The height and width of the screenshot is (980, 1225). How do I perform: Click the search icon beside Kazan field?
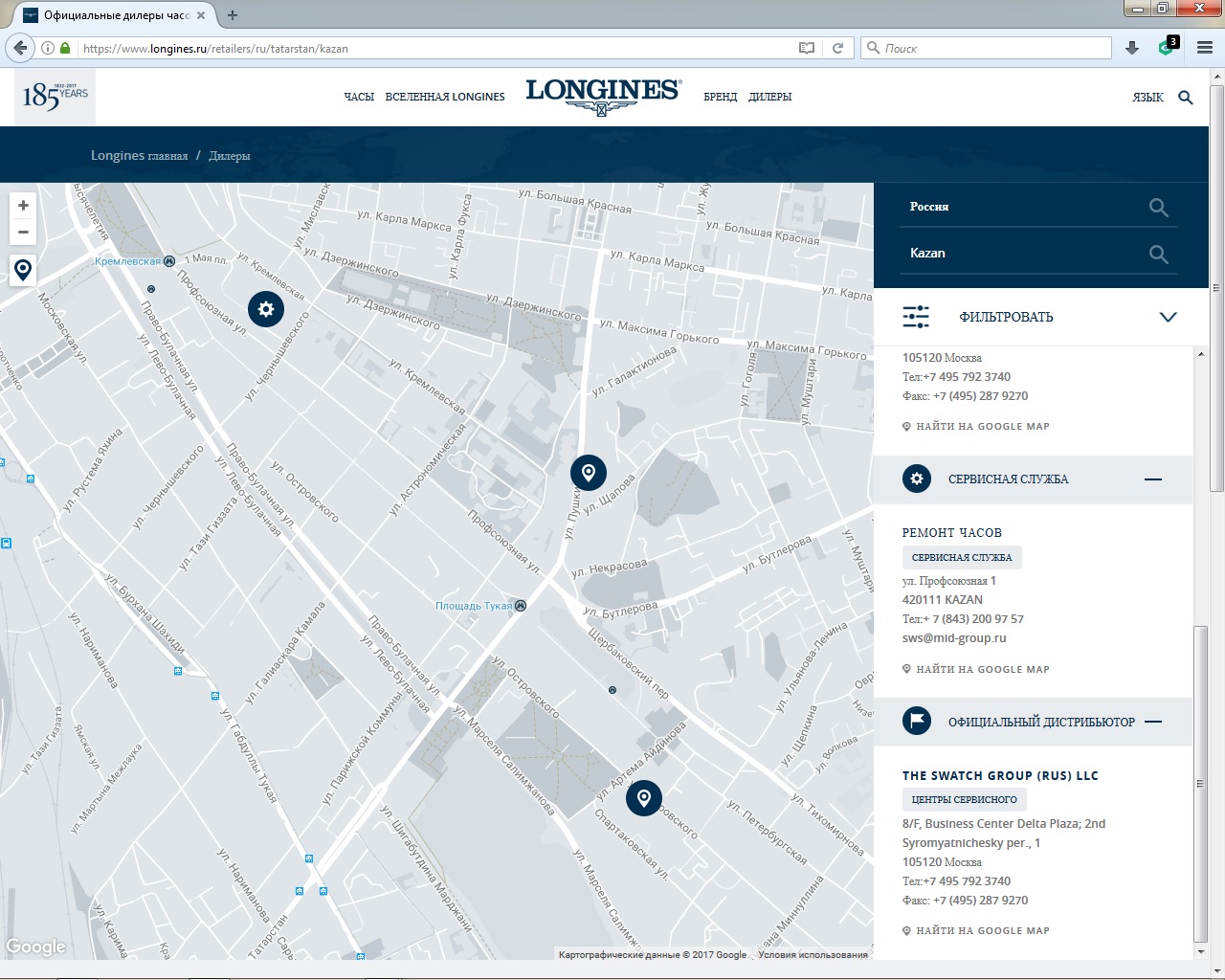coord(1158,255)
